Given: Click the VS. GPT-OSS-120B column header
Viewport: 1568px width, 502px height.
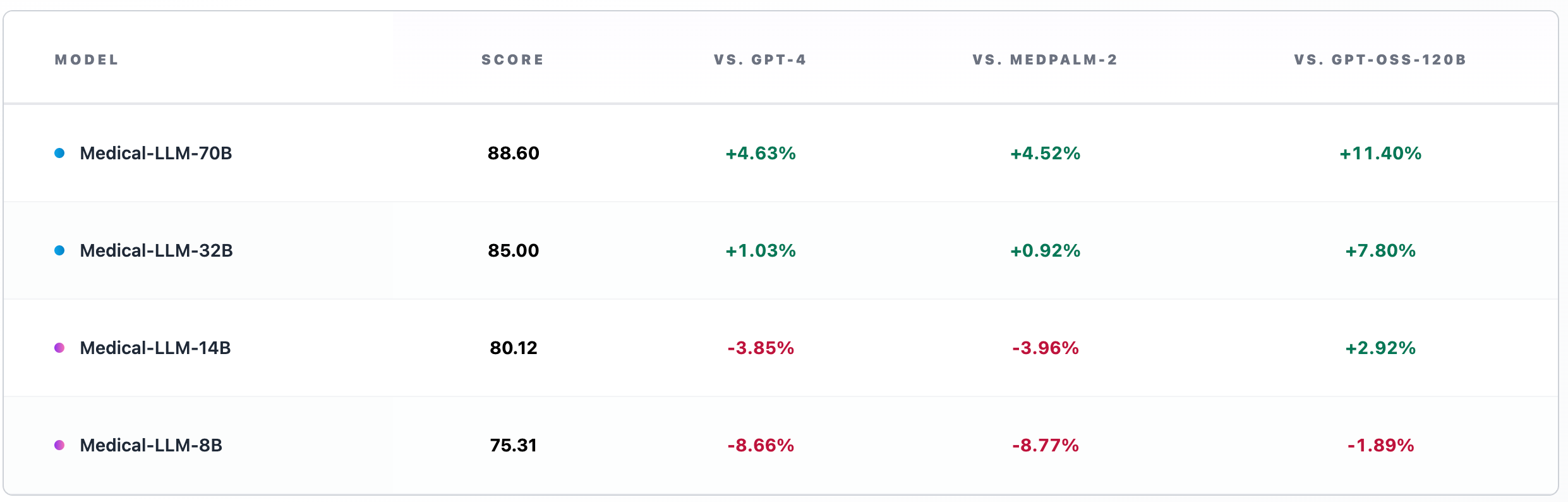Looking at the screenshot, I should click(x=1380, y=60).
